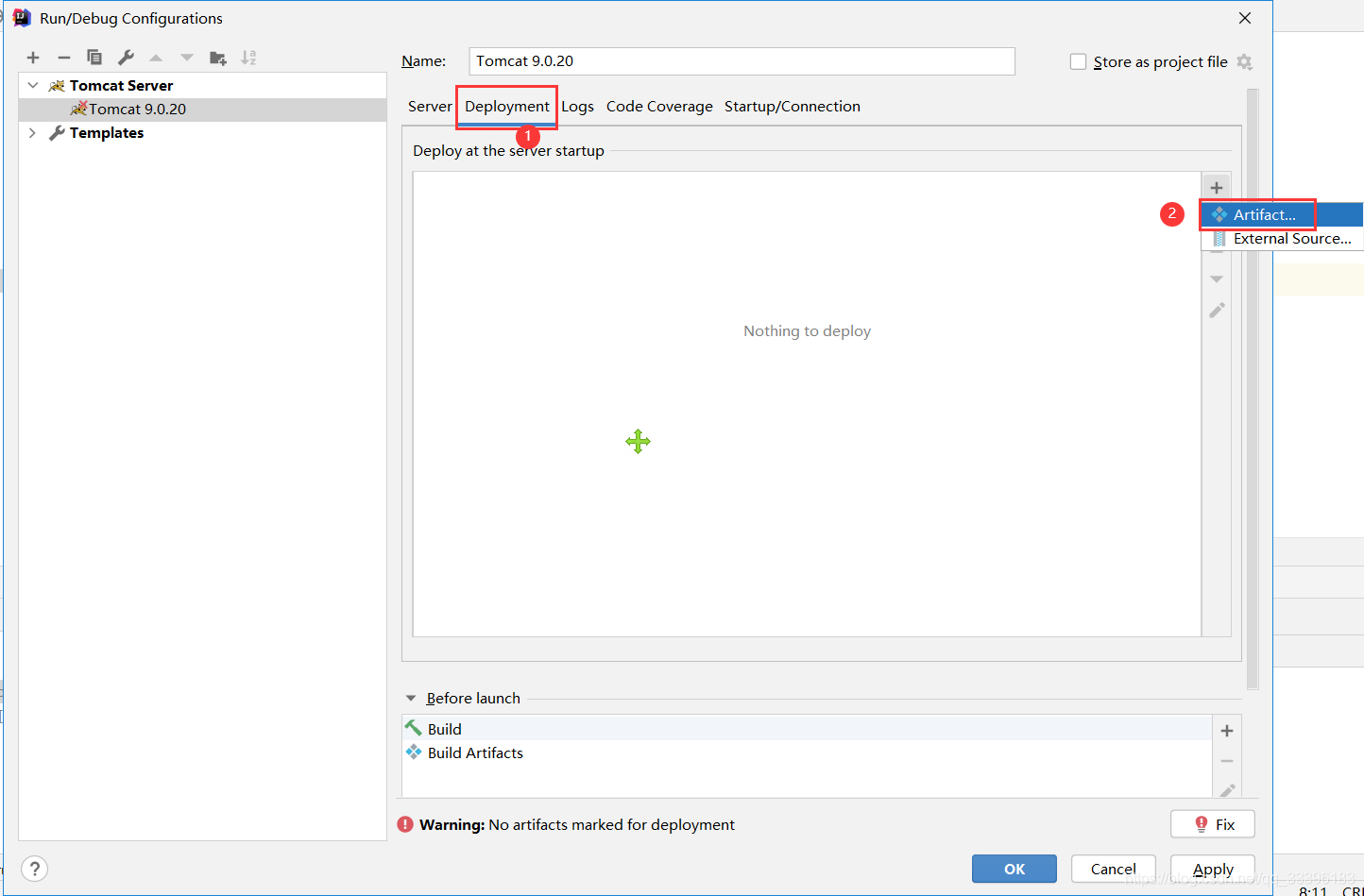Sort configurations alphabetically icon
Screen dimensions: 1364x896
click(248, 58)
